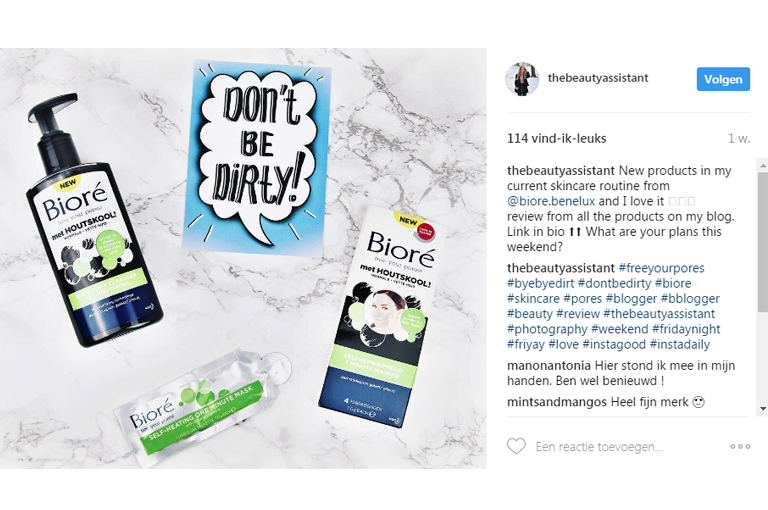
Task: Click thebeautyassistant profile picture
Action: [x=522, y=79]
